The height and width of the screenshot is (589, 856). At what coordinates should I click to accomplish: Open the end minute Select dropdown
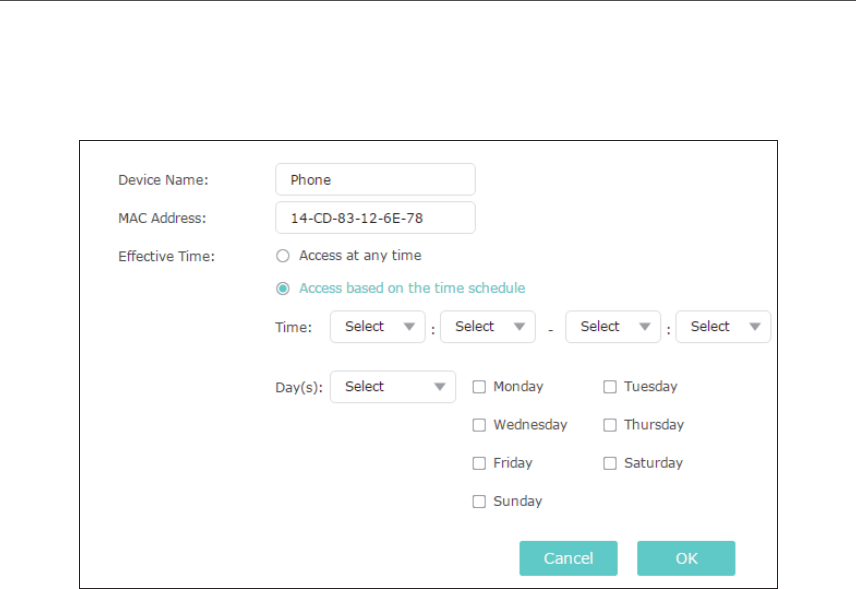(x=723, y=326)
